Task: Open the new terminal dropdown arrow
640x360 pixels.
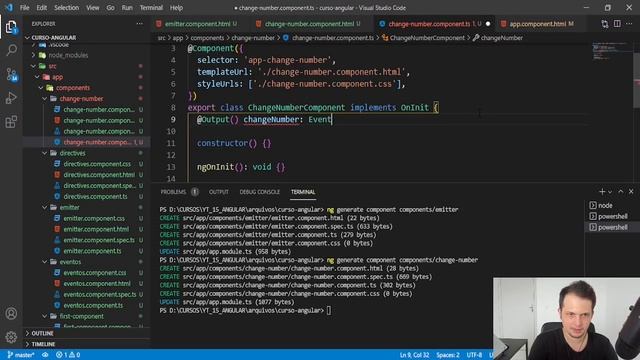Action: coord(610,192)
